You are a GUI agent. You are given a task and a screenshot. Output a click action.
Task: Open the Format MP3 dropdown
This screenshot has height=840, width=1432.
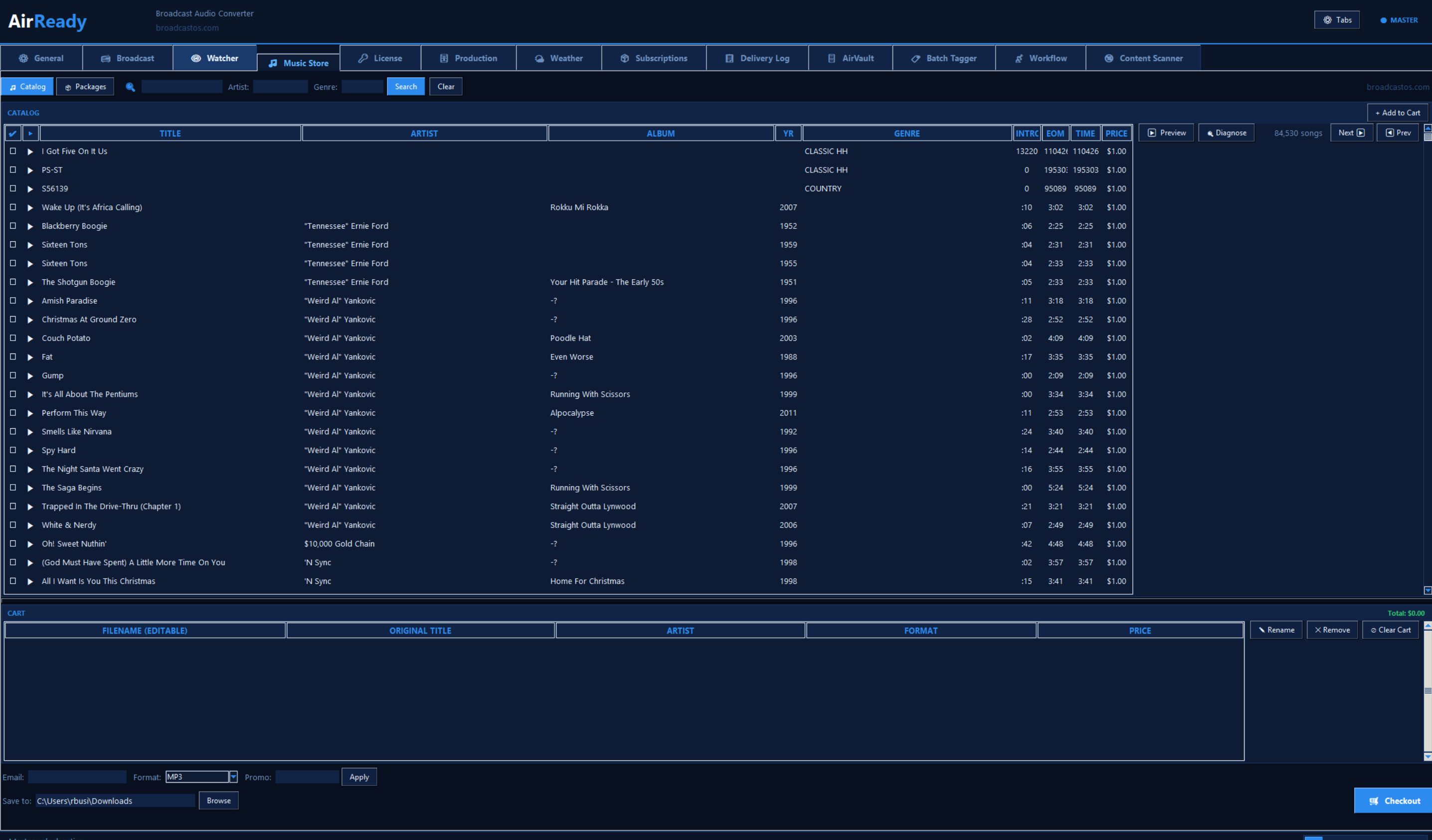233,777
